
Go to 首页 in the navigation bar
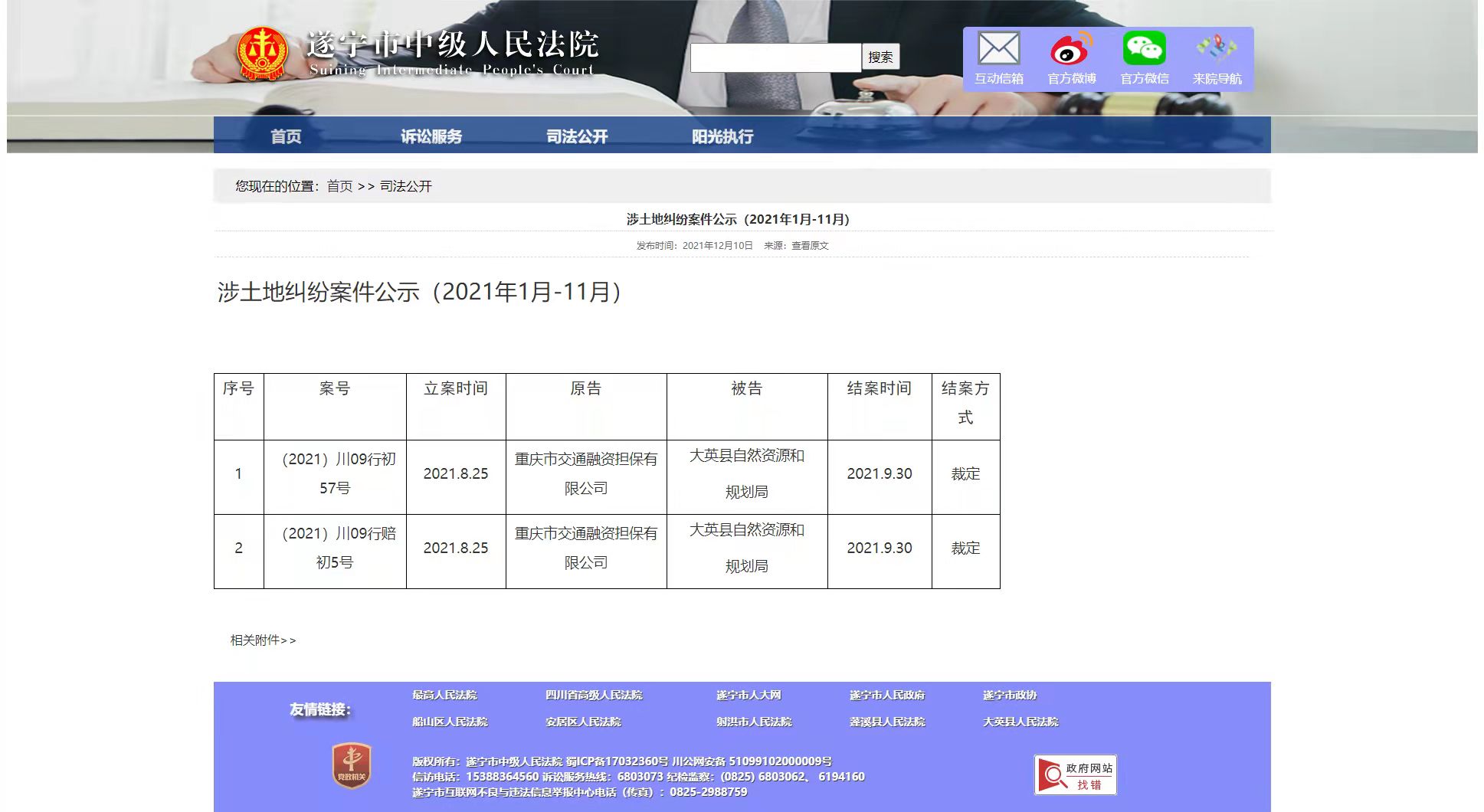[286, 136]
